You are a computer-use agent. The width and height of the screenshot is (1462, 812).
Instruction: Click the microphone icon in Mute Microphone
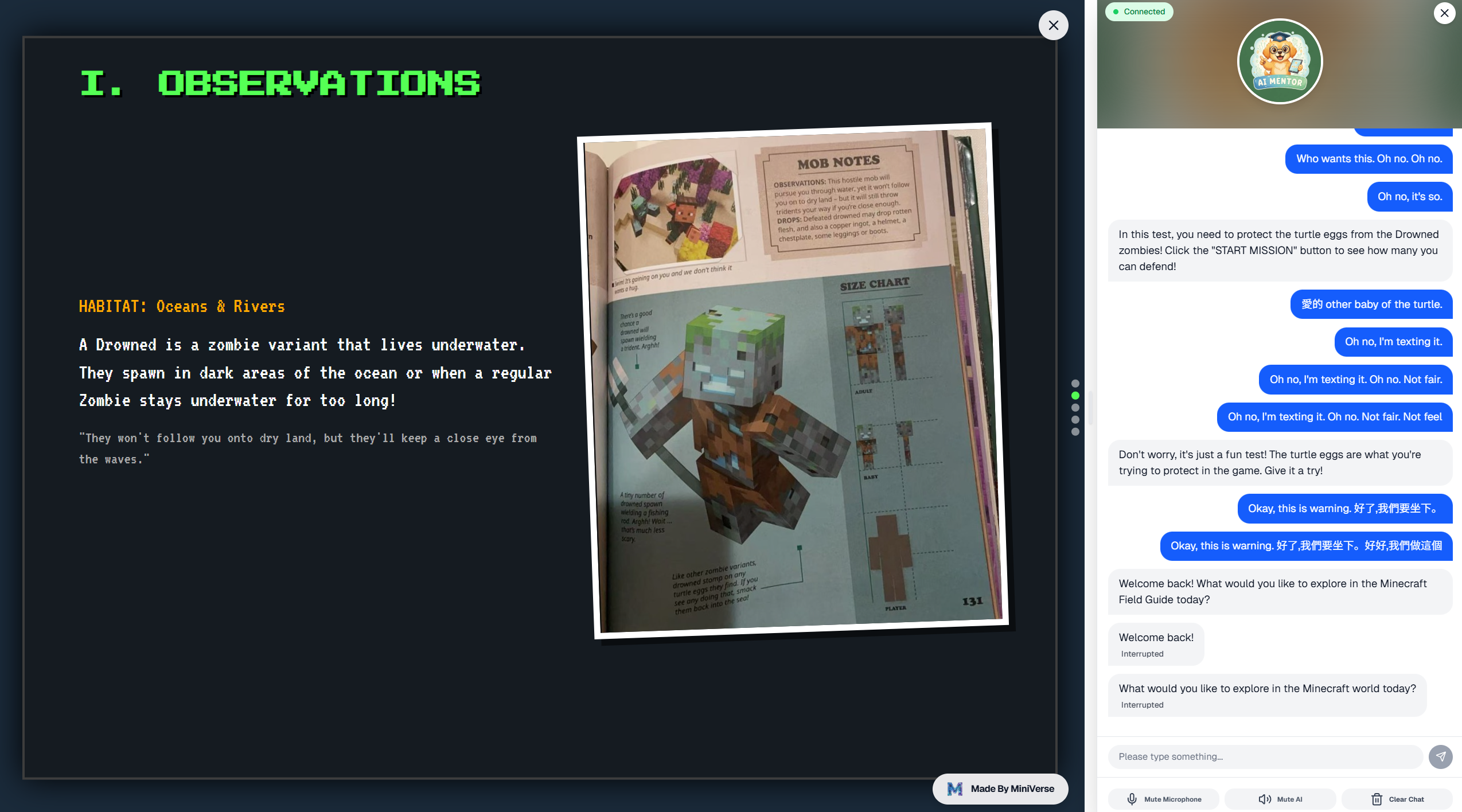1132,799
